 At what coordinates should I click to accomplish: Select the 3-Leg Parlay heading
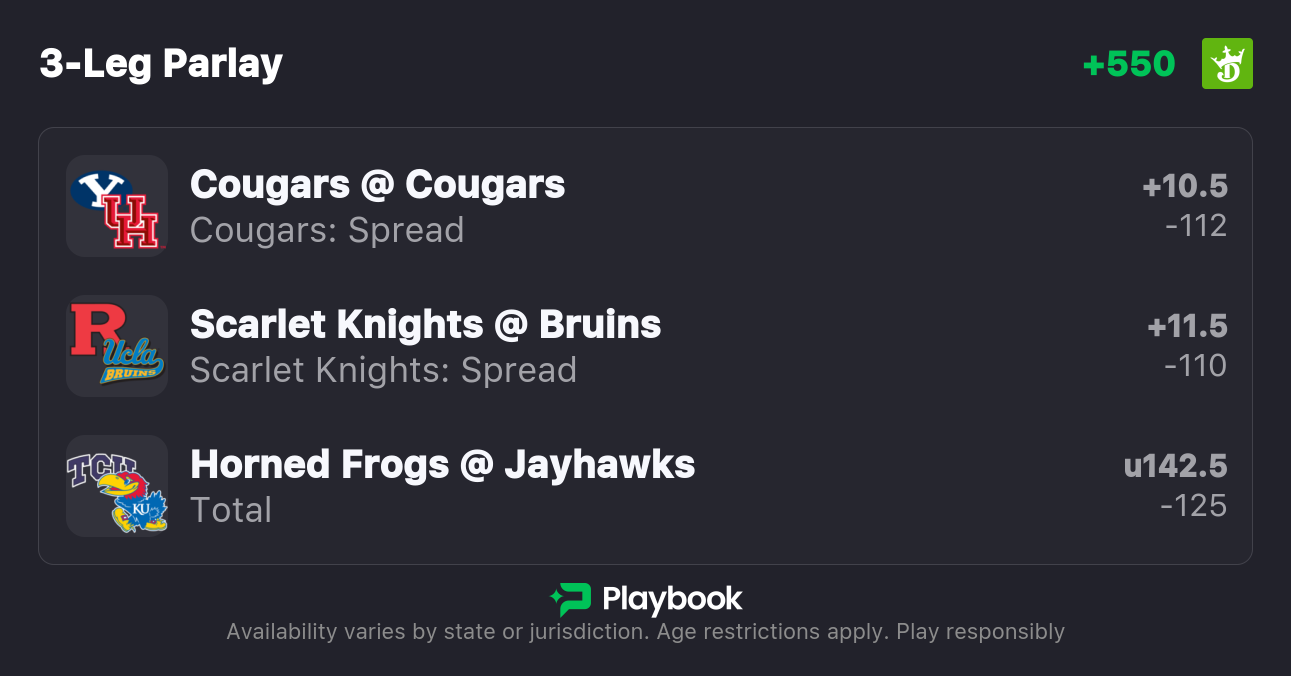[x=161, y=64]
